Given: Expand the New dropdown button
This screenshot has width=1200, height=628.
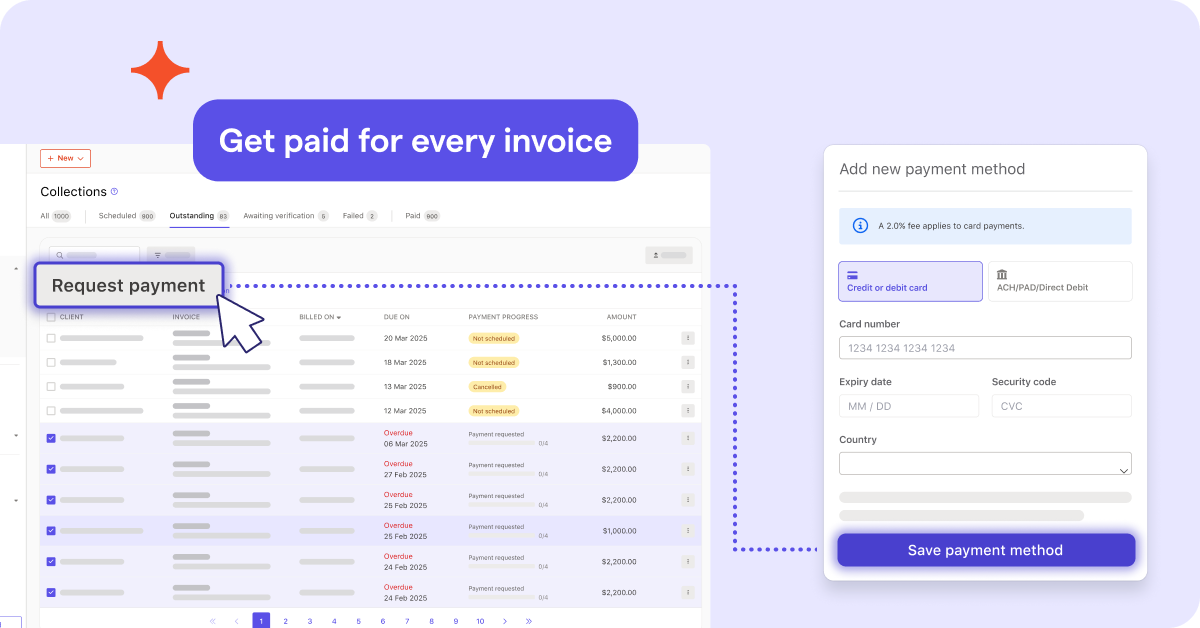Looking at the screenshot, I should pyautogui.click(x=65, y=158).
